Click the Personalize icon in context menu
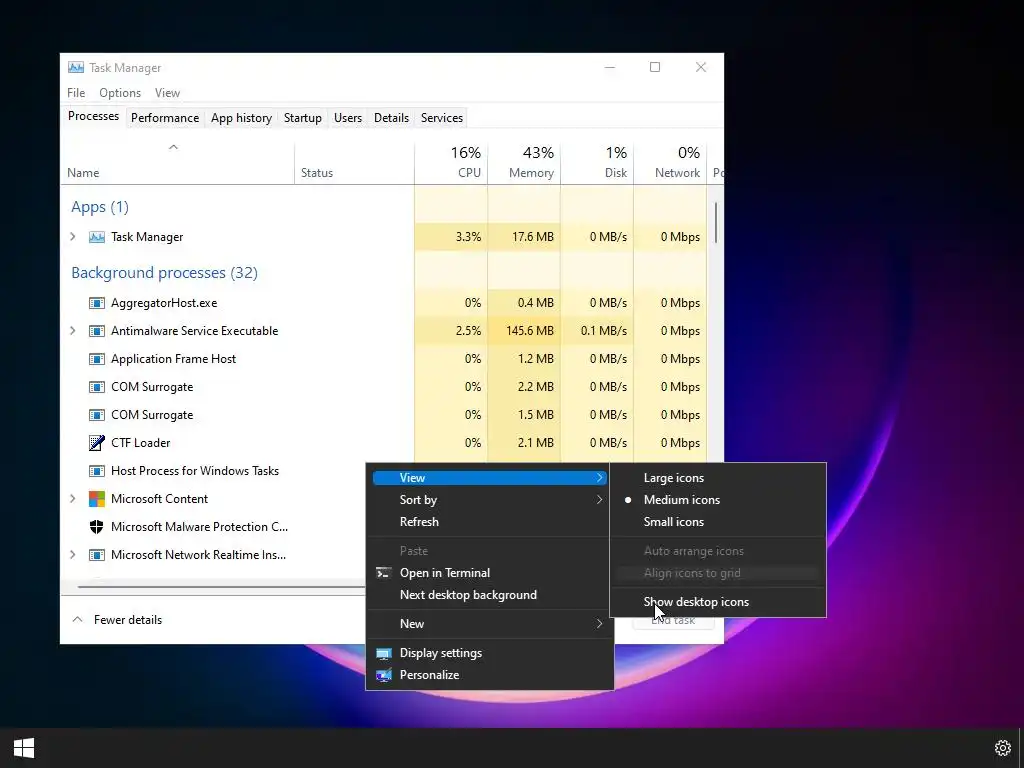The height and width of the screenshot is (768, 1024). coord(383,675)
